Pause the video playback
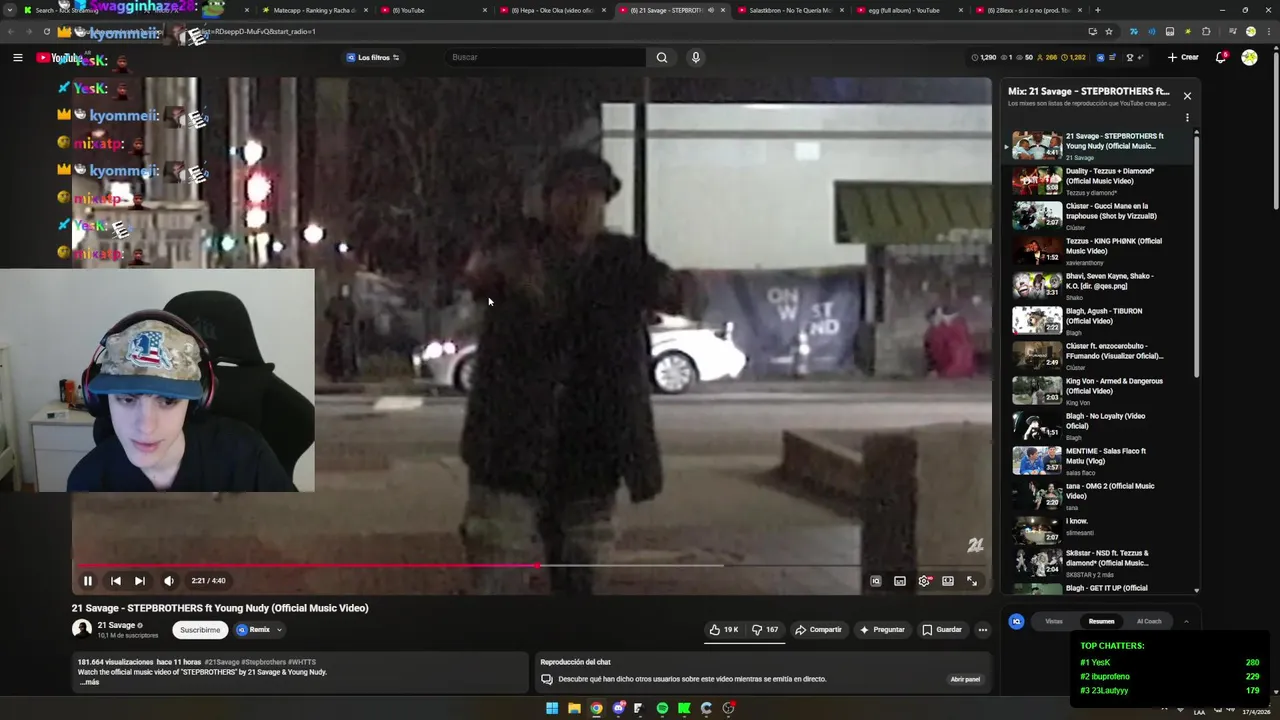This screenshot has width=1280, height=720. (x=88, y=581)
